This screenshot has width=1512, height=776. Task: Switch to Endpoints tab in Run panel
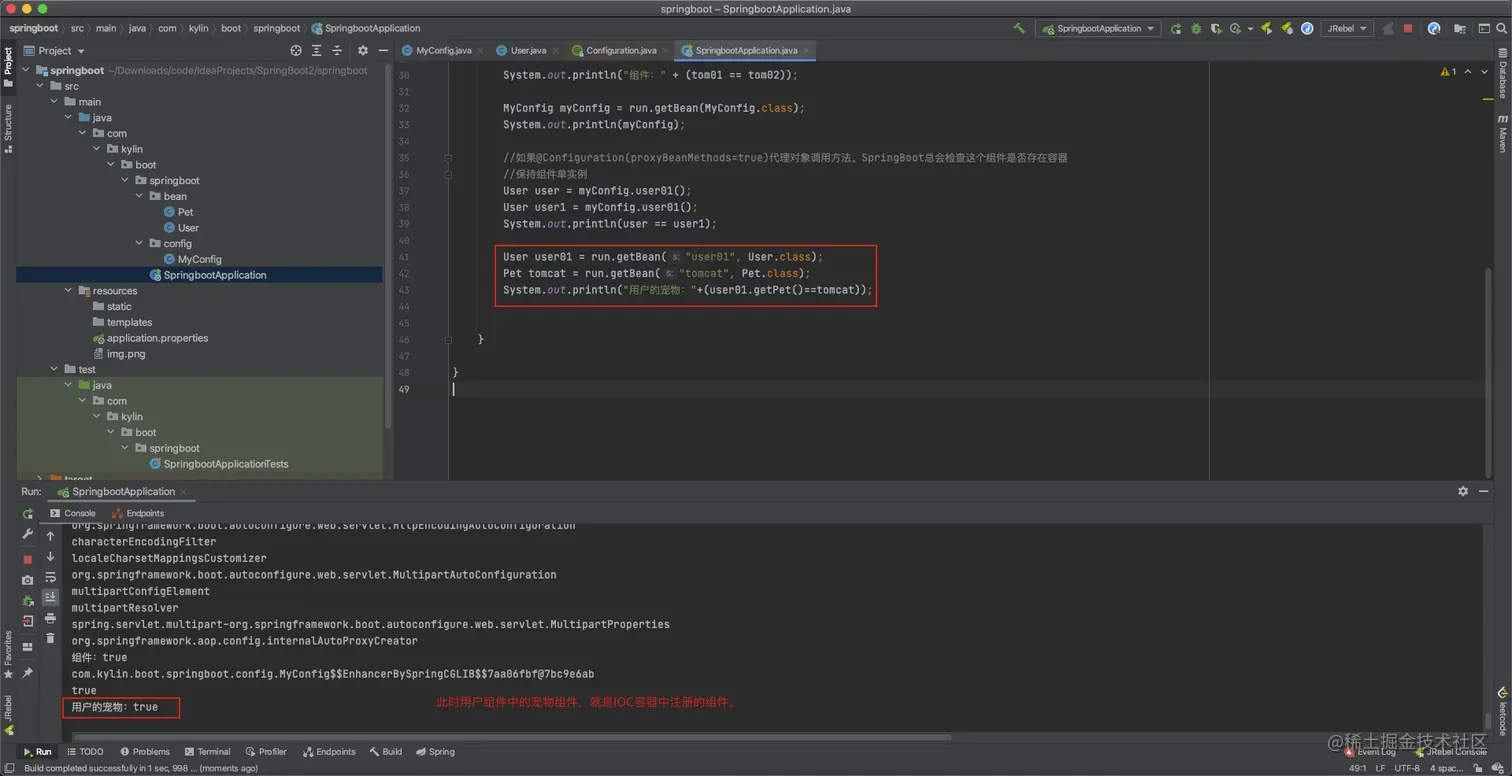tap(138, 513)
